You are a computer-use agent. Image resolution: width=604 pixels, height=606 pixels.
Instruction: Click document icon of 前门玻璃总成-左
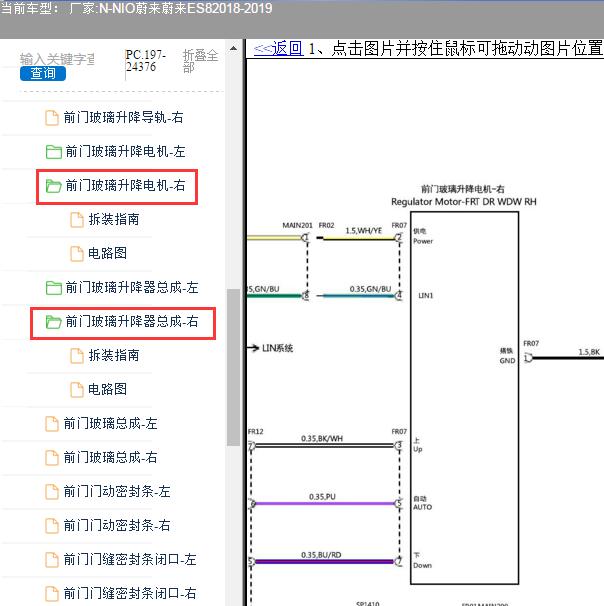click(x=52, y=424)
